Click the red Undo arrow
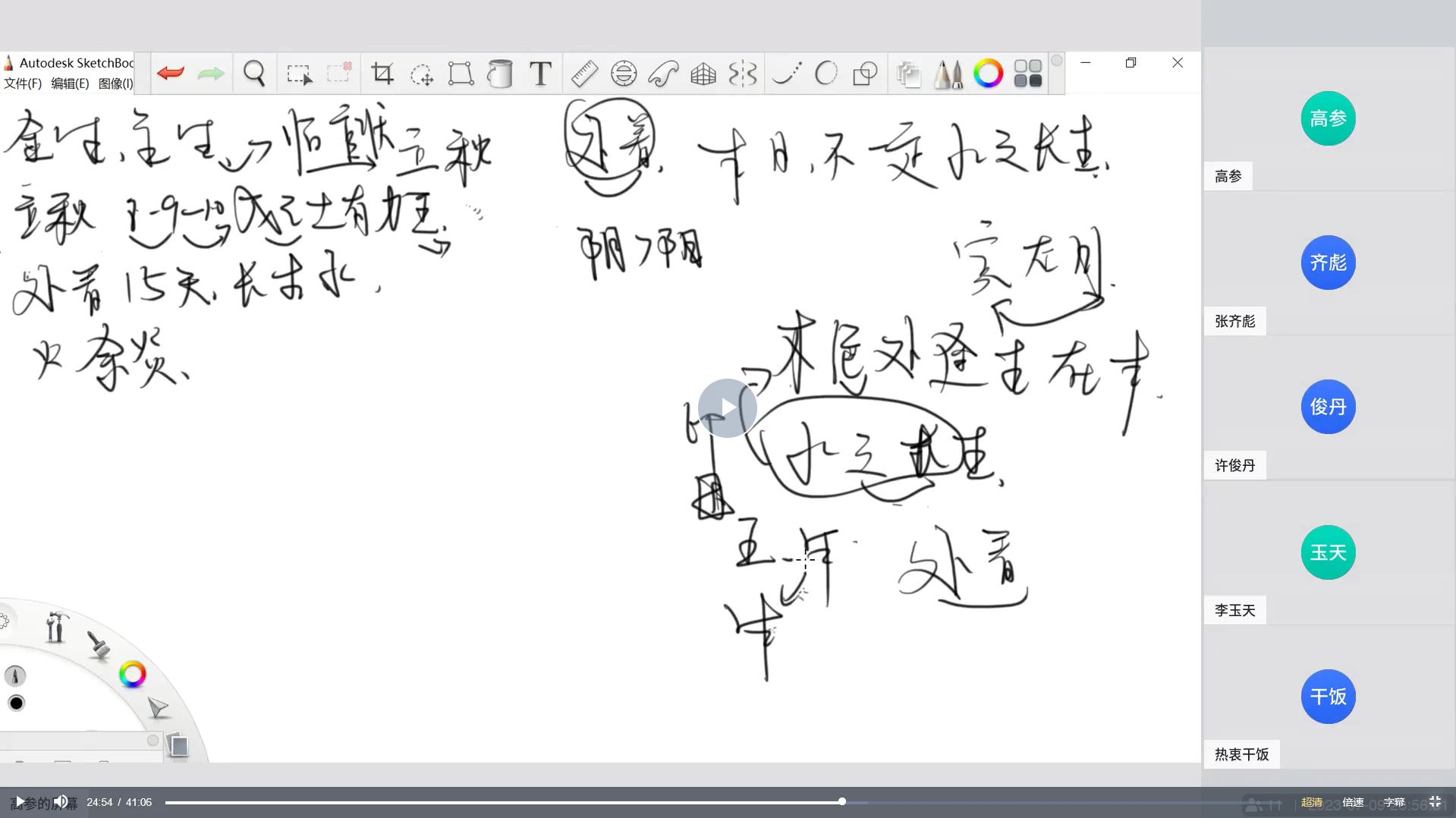The width and height of the screenshot is (1456, 818). (171, 74)
